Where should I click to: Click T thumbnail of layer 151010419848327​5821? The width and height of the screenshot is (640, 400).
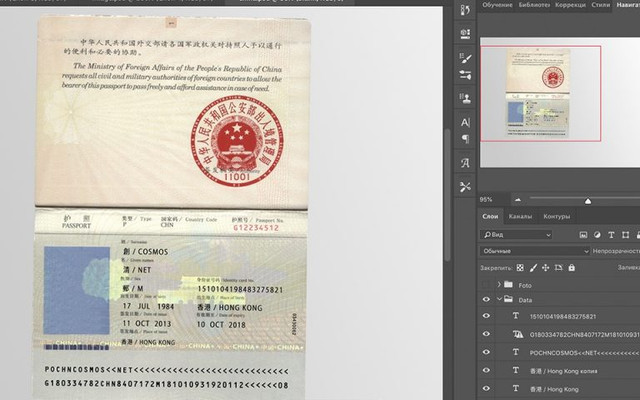tap(516, 316)
